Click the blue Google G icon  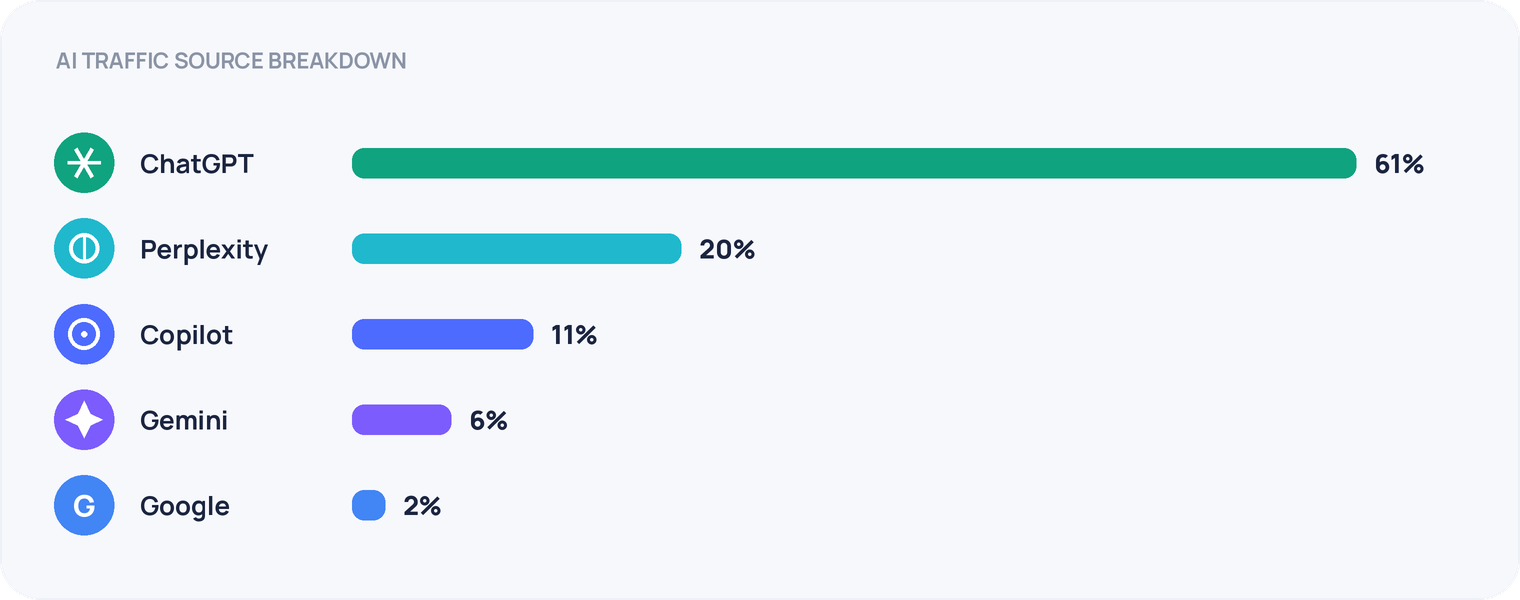click(84, 506)
